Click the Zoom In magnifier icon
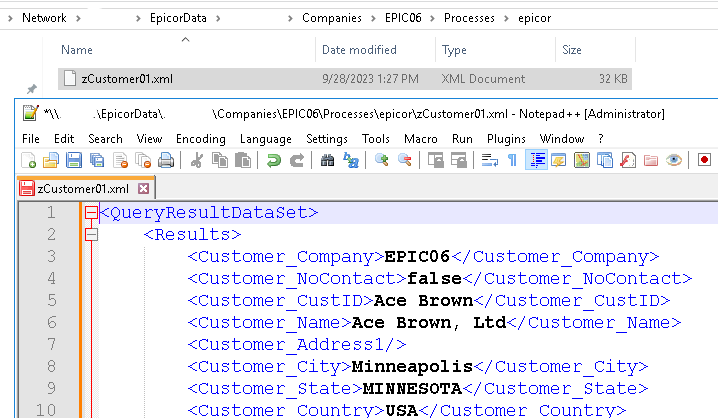Screen dimensions: 718x418 (x=382, y=160)
